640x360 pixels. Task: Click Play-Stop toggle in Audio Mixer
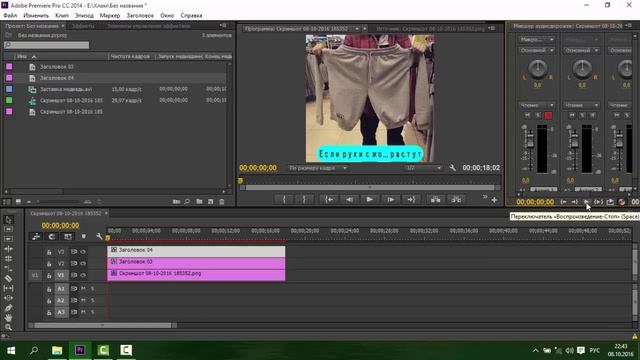point(587,202)
